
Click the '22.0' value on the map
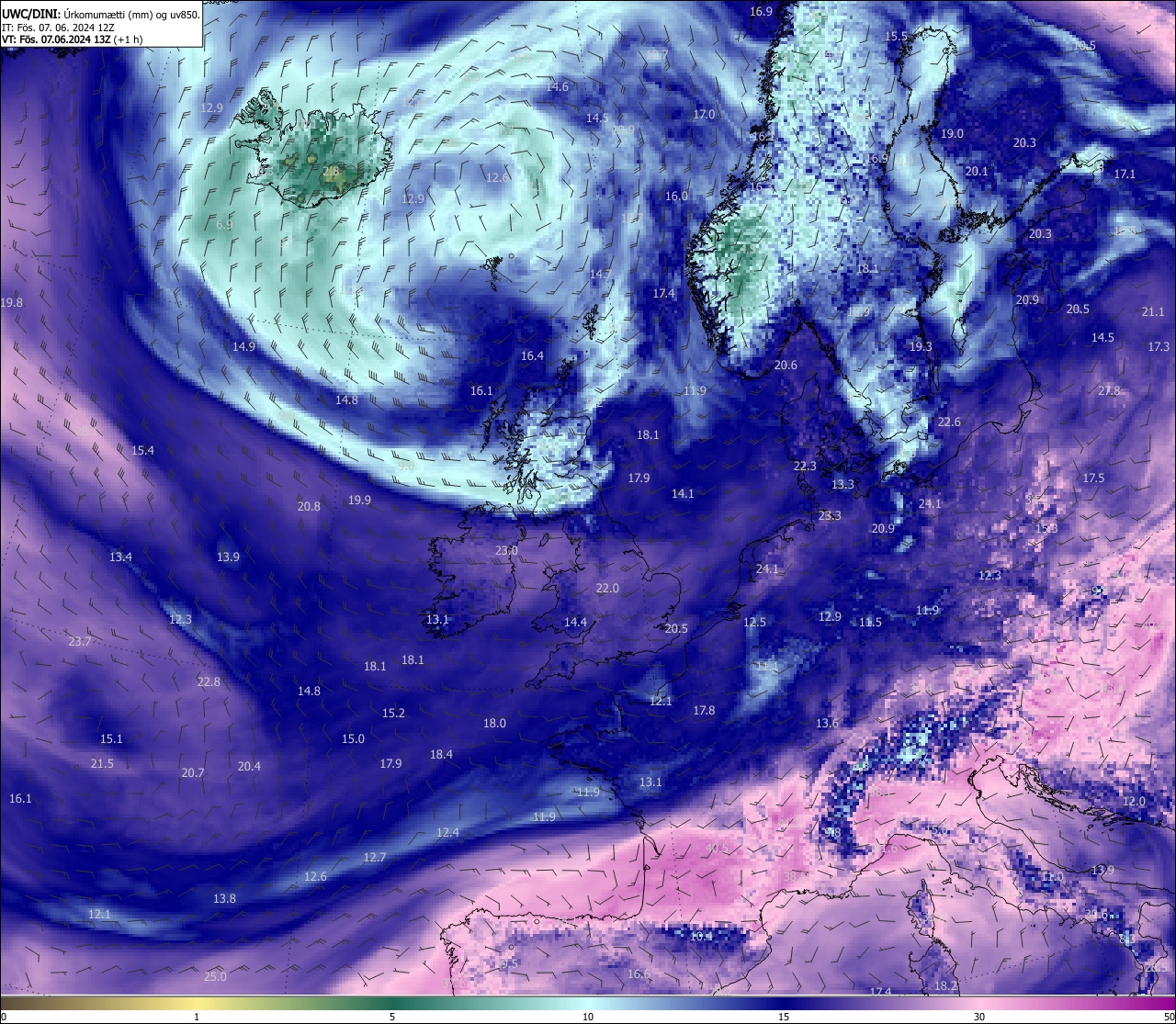tap(607, 589)
